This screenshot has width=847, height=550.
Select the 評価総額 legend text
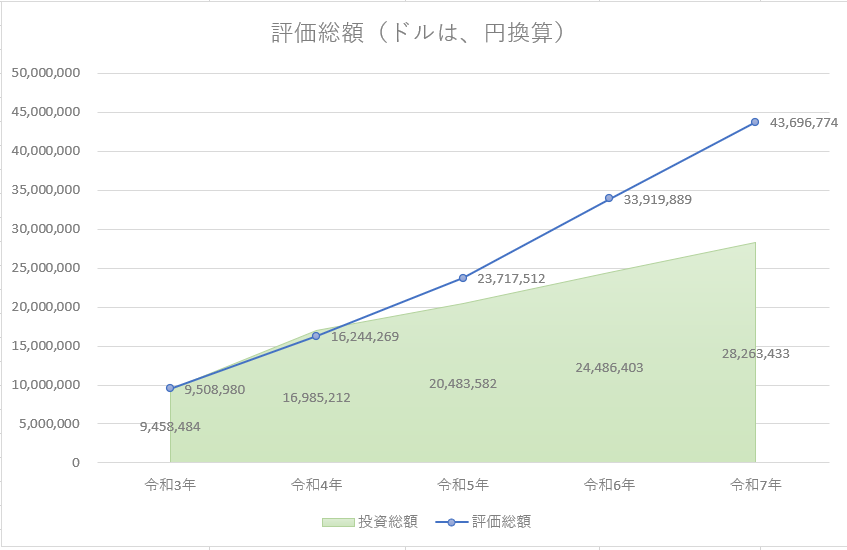tap(501, 522)
